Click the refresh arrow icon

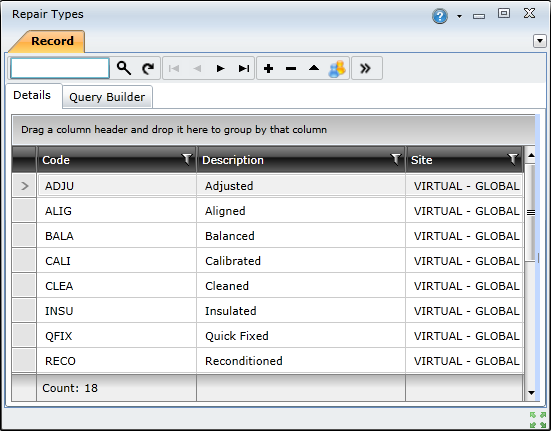coord(148,68)
